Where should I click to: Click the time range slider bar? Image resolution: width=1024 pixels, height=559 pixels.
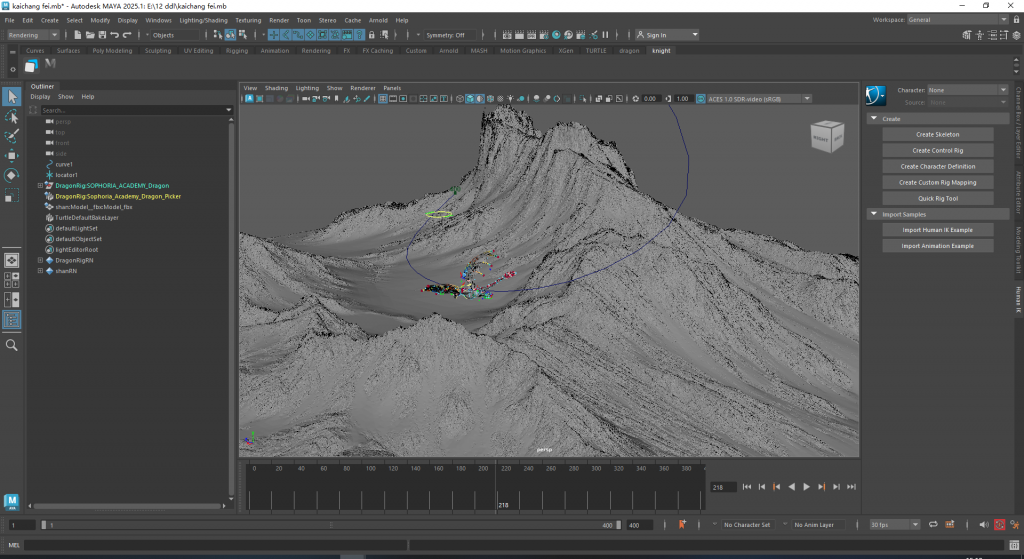click(330, 524)
